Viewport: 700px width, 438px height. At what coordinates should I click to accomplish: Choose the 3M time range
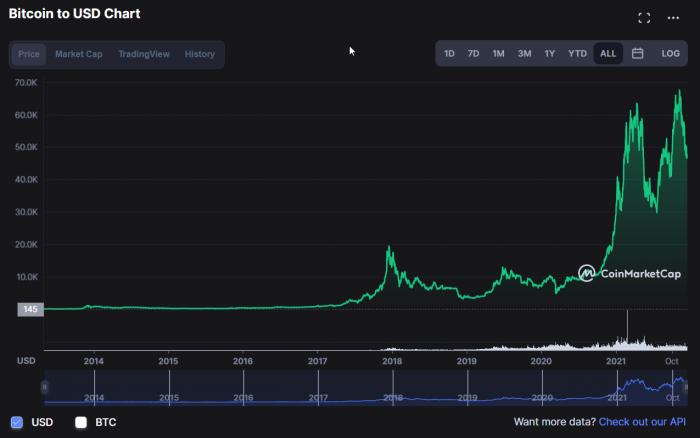point(524,53)
